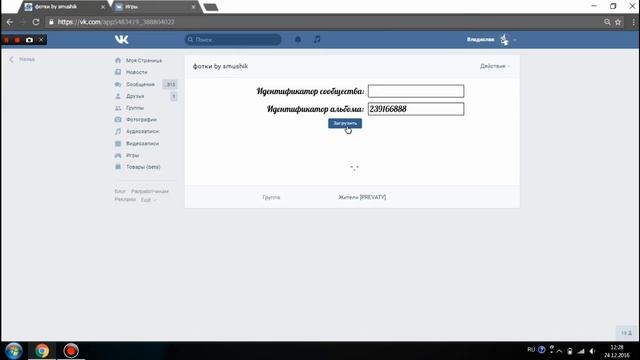The width and height of the screenshot is (640, 360).
Task: Click the VK logo in header
Action: click(122, 40)
